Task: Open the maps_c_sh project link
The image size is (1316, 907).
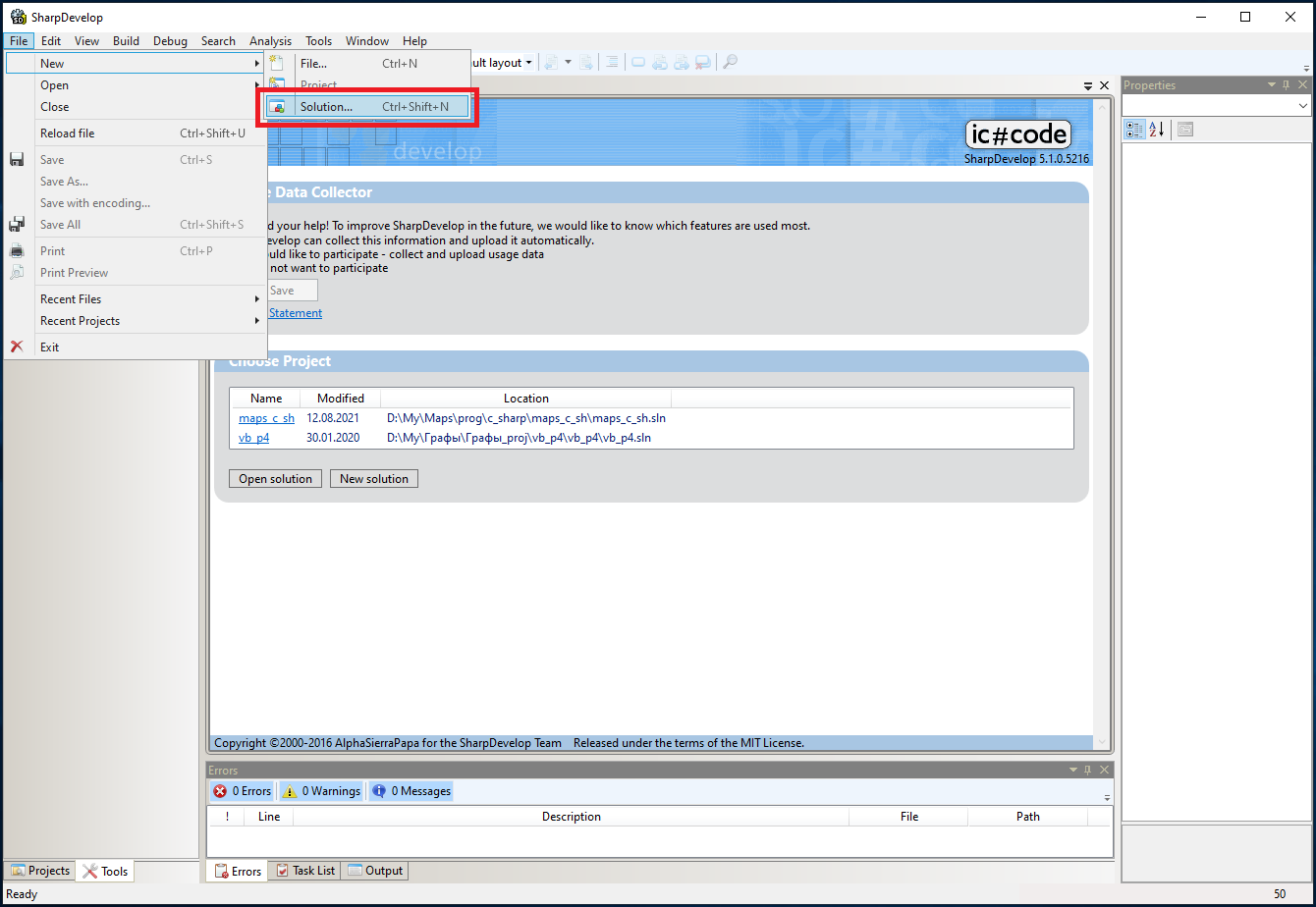Action: coord(266,418)
